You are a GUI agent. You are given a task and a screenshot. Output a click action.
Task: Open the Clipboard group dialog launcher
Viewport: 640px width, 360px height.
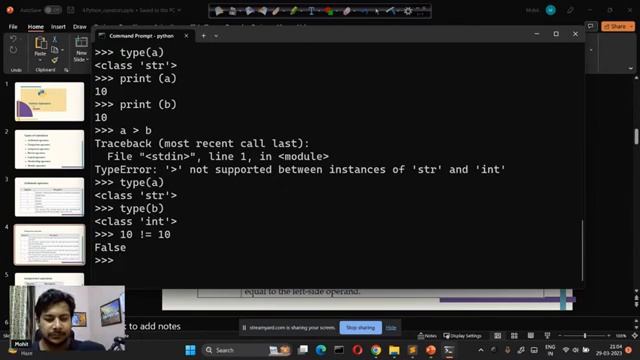coord(66,70)
